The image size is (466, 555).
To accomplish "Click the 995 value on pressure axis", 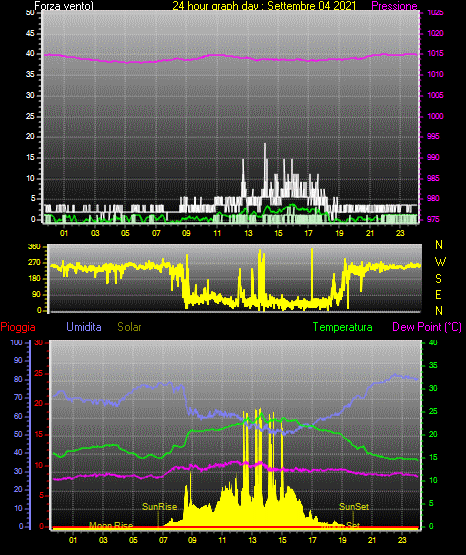I will [x=433, y=136].
